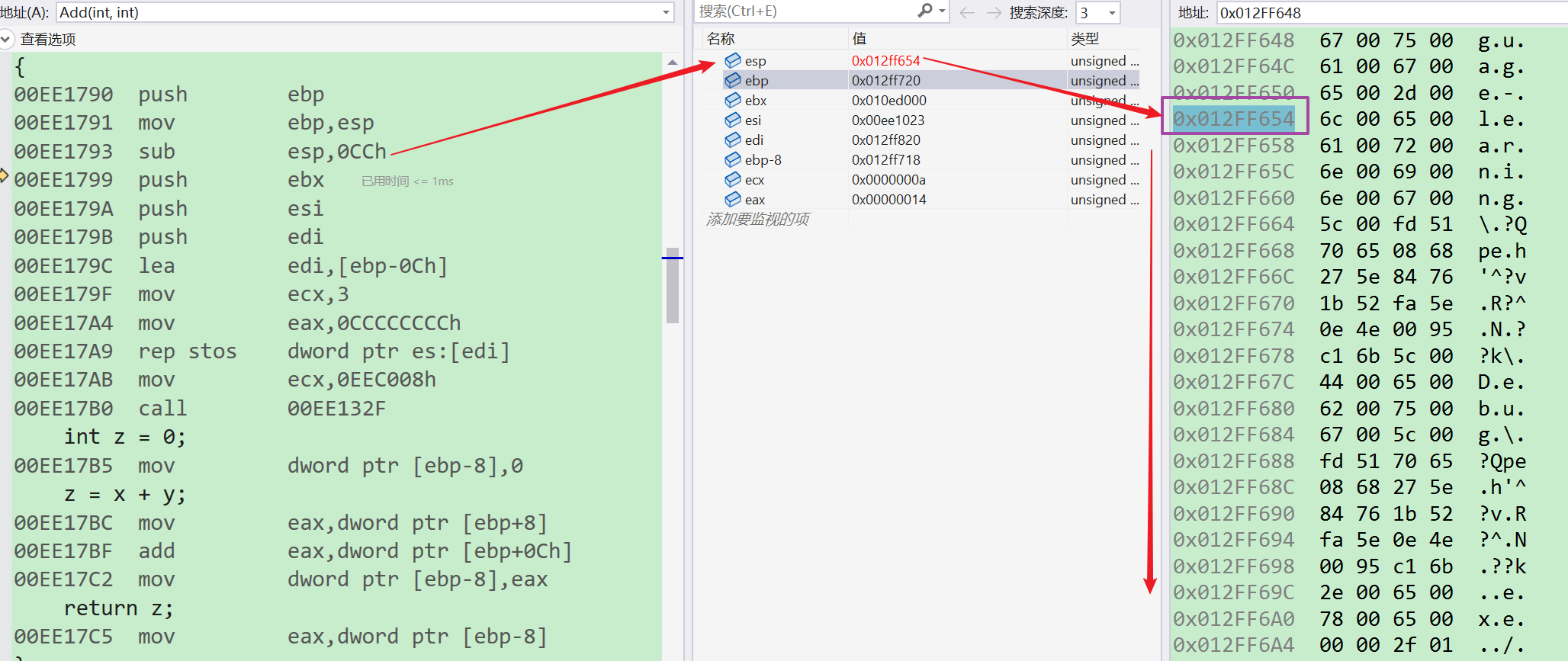Click memory address 0x012FF648
Image resolution: width=1568 pixels, height=661 pixels.
coord(1233,40)
